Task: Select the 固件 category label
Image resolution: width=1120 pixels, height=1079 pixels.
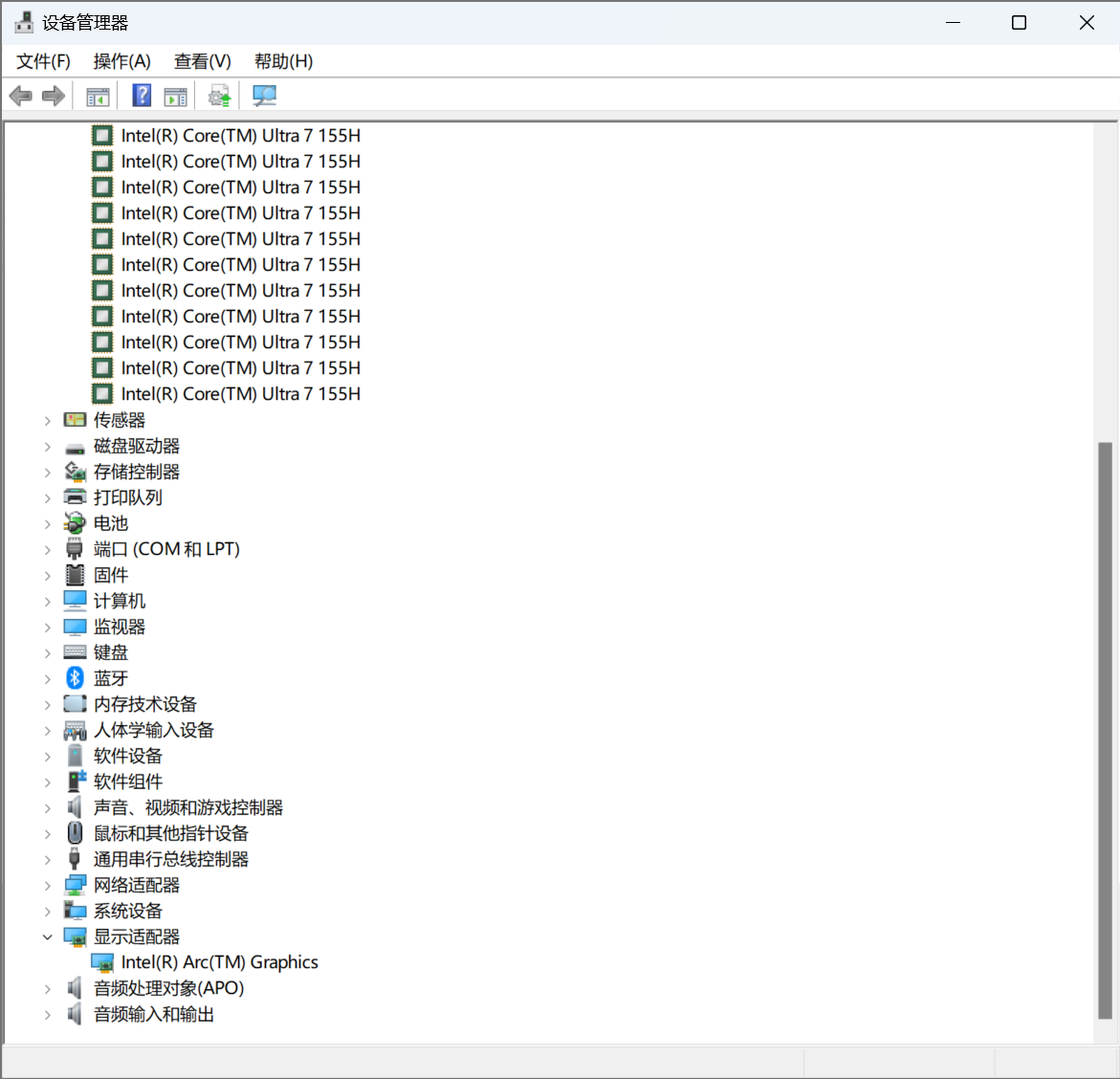Action: 111,575
